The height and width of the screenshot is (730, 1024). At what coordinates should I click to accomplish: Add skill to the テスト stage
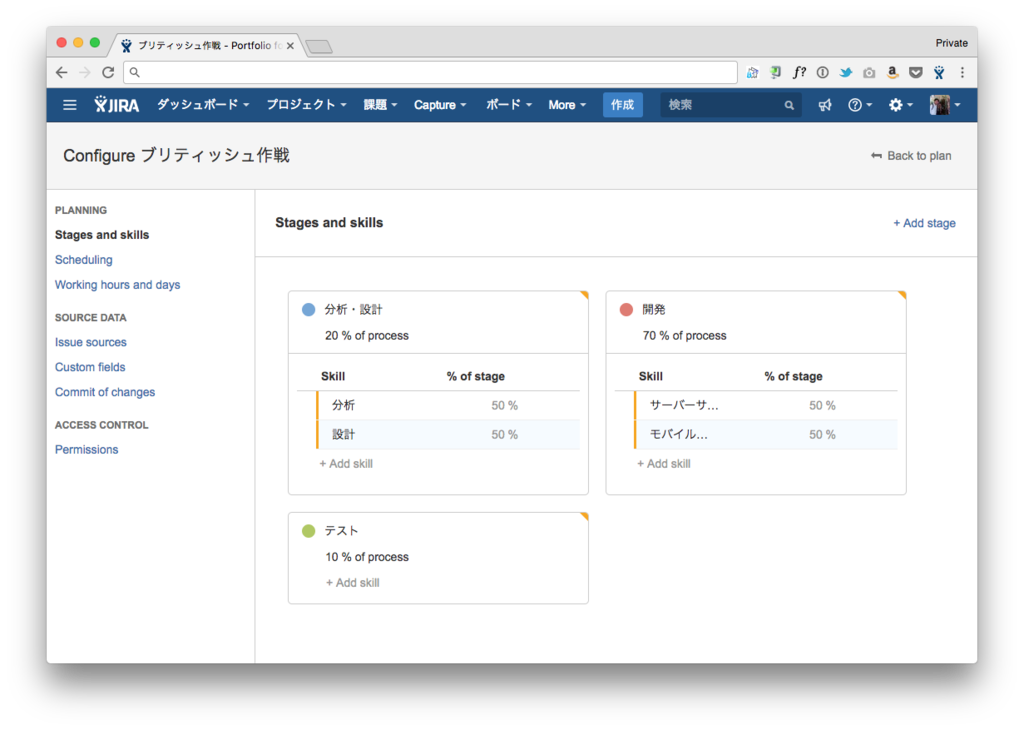coord(353,582)
